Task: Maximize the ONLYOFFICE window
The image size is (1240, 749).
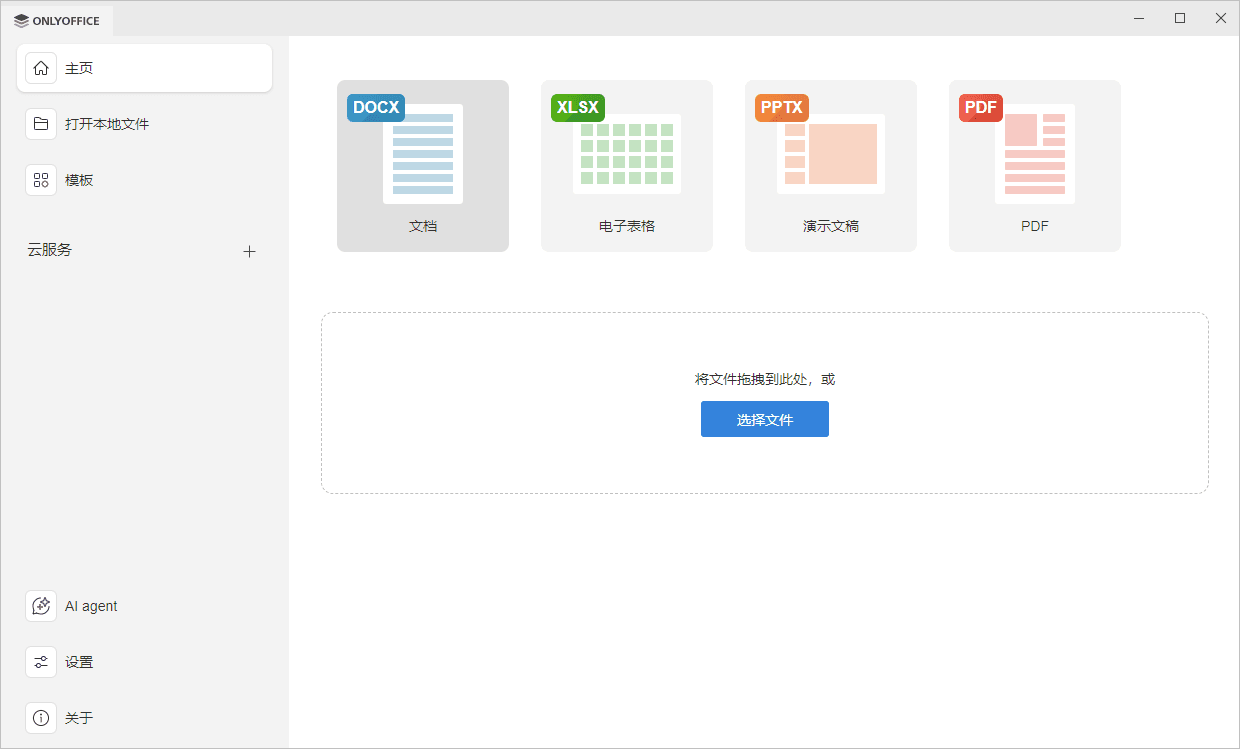Action: [x=1180, y=18]
